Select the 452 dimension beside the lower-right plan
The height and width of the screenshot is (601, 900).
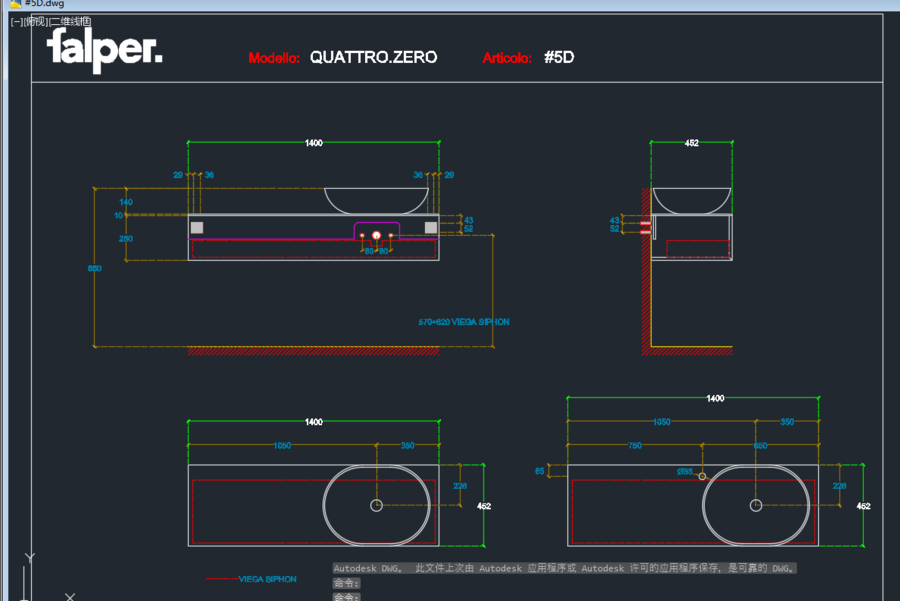[x=863, y=506]
